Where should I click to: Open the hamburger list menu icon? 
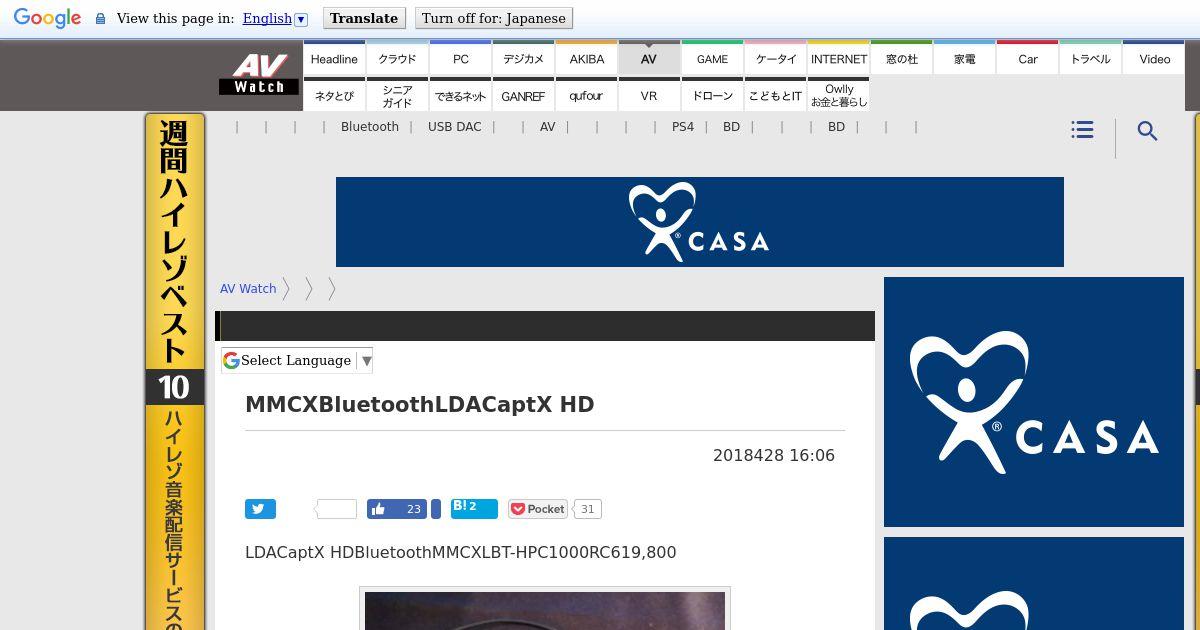click(1082, 130)
